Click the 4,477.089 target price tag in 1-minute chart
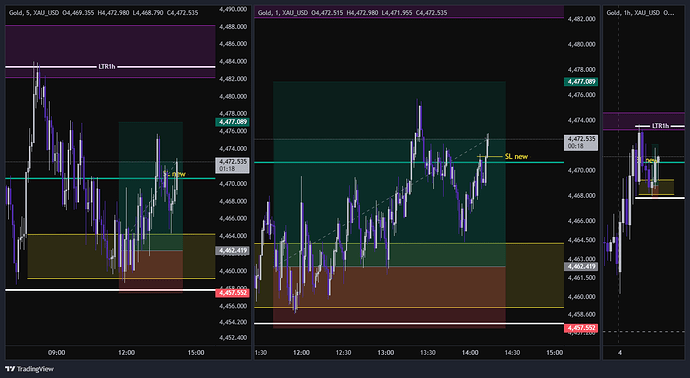 coord(581,81)
